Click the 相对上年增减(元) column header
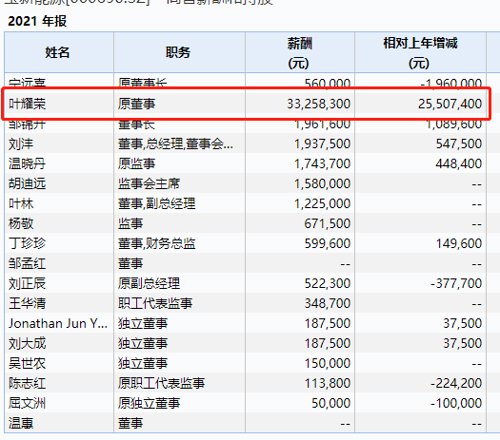This screenshot has height=440, width=500. 420,53
